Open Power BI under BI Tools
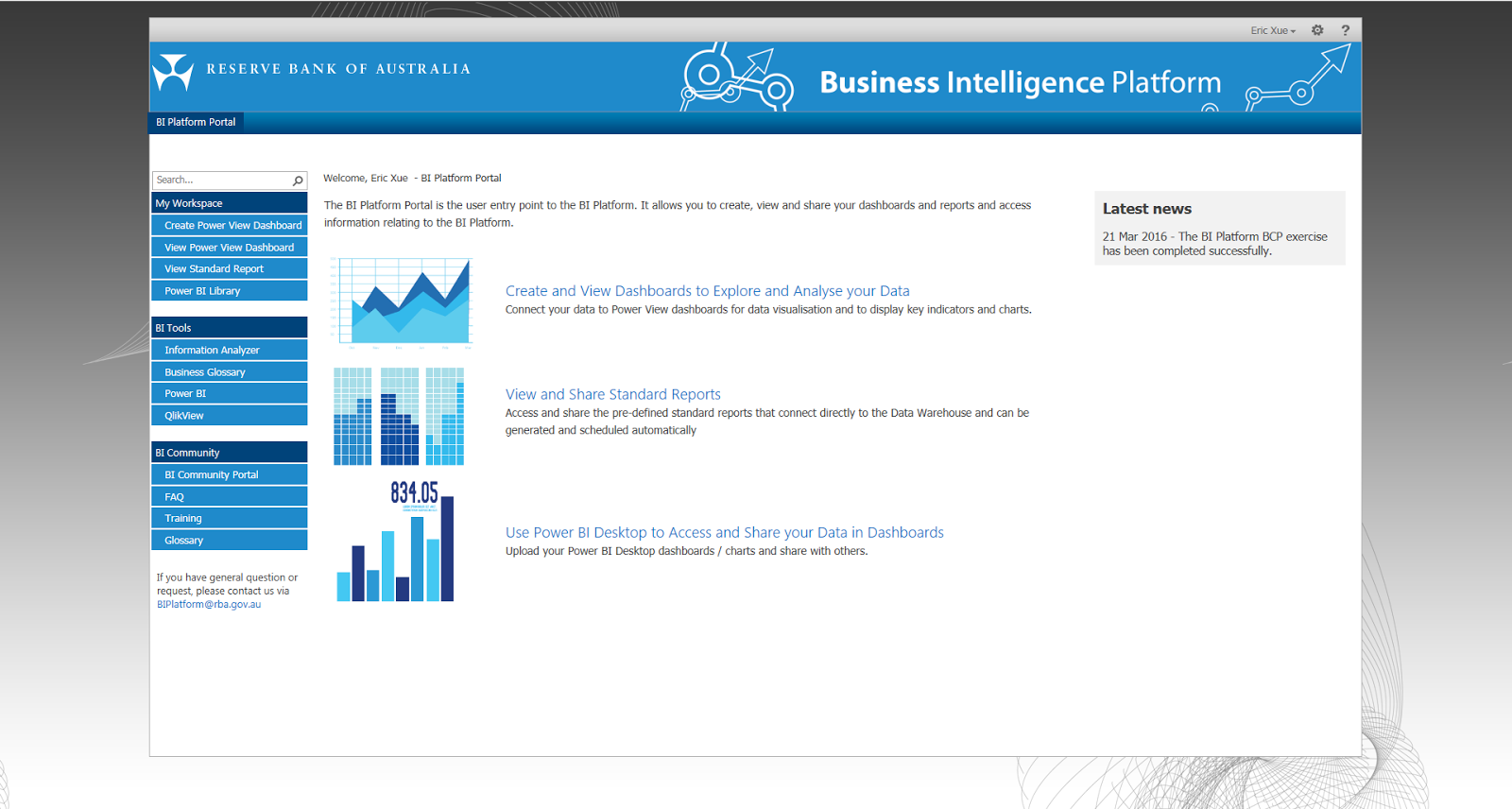Viewport: 1512px width, 809px height. [x=229, y=393]
